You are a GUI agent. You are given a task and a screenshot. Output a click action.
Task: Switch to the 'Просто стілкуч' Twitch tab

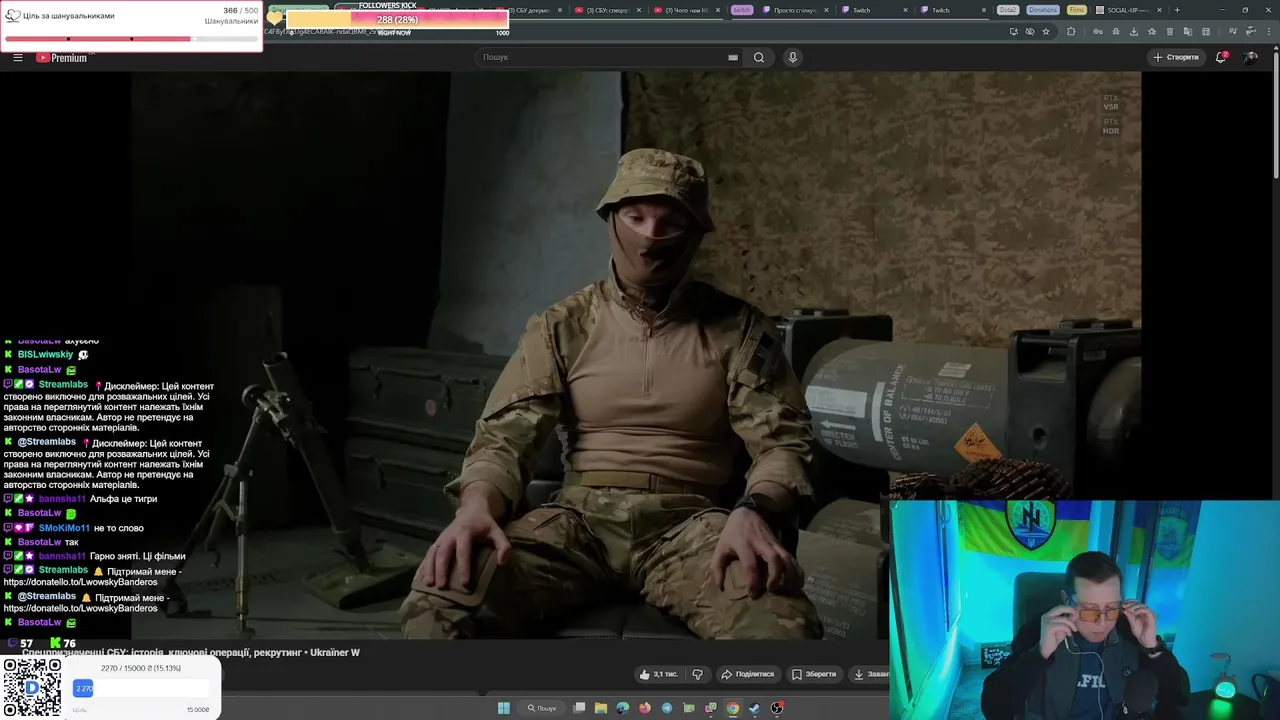tap(797, 10)
